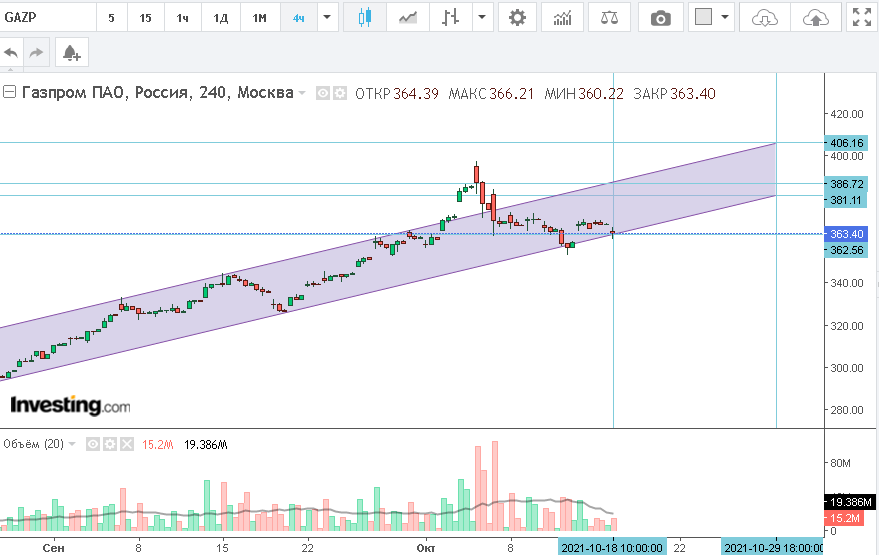Take a chart snapshot with camera

[x=660, y=17]
